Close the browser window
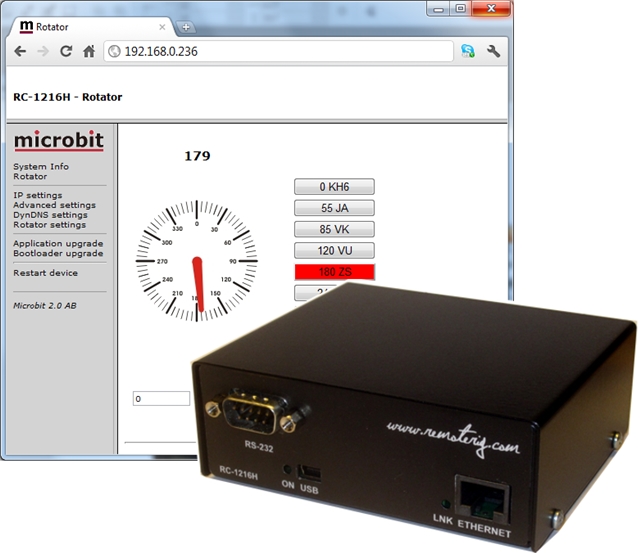Viewport: 640px width, 553px height. 491,9
